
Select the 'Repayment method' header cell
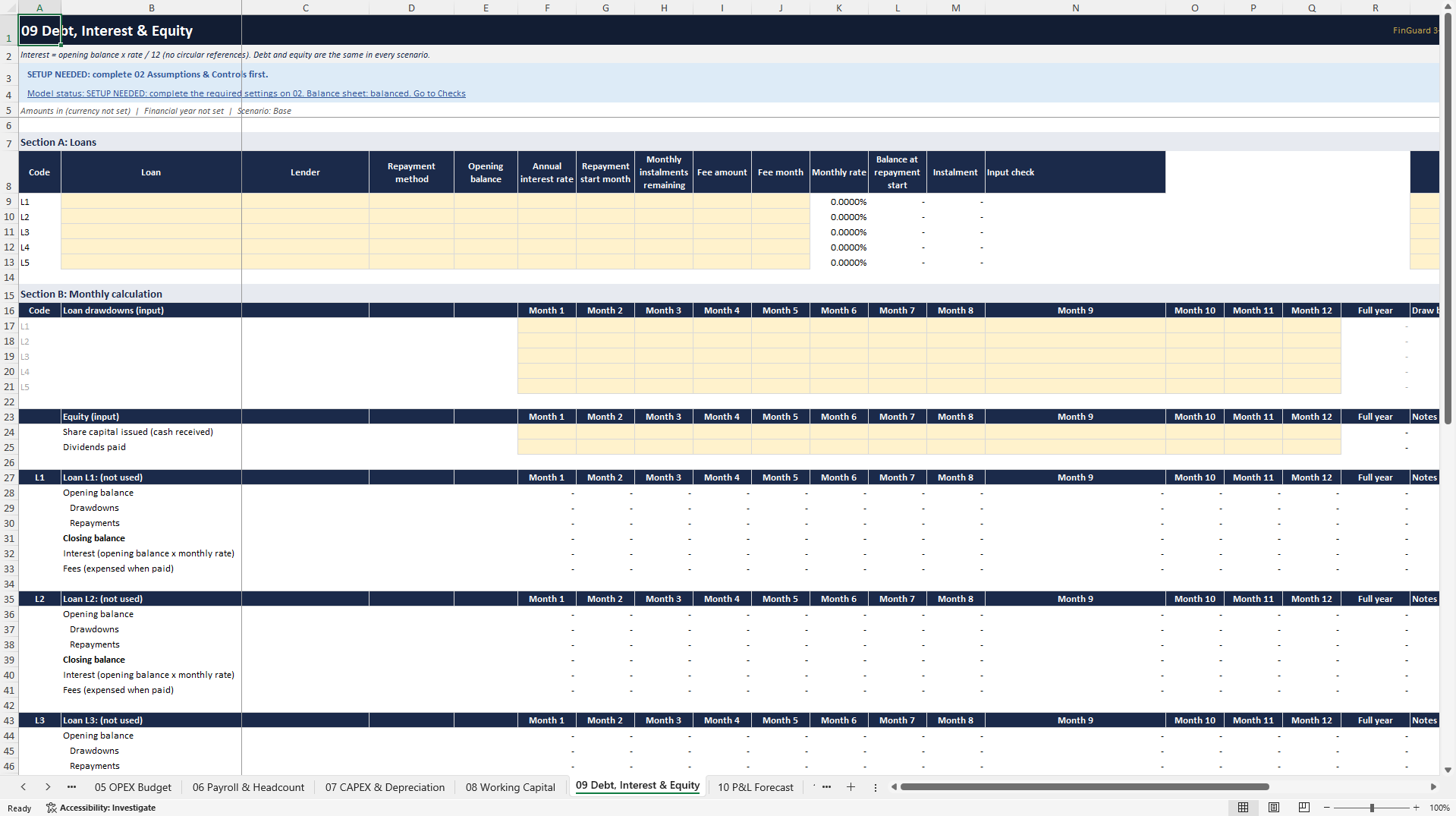tap(411, 172)
